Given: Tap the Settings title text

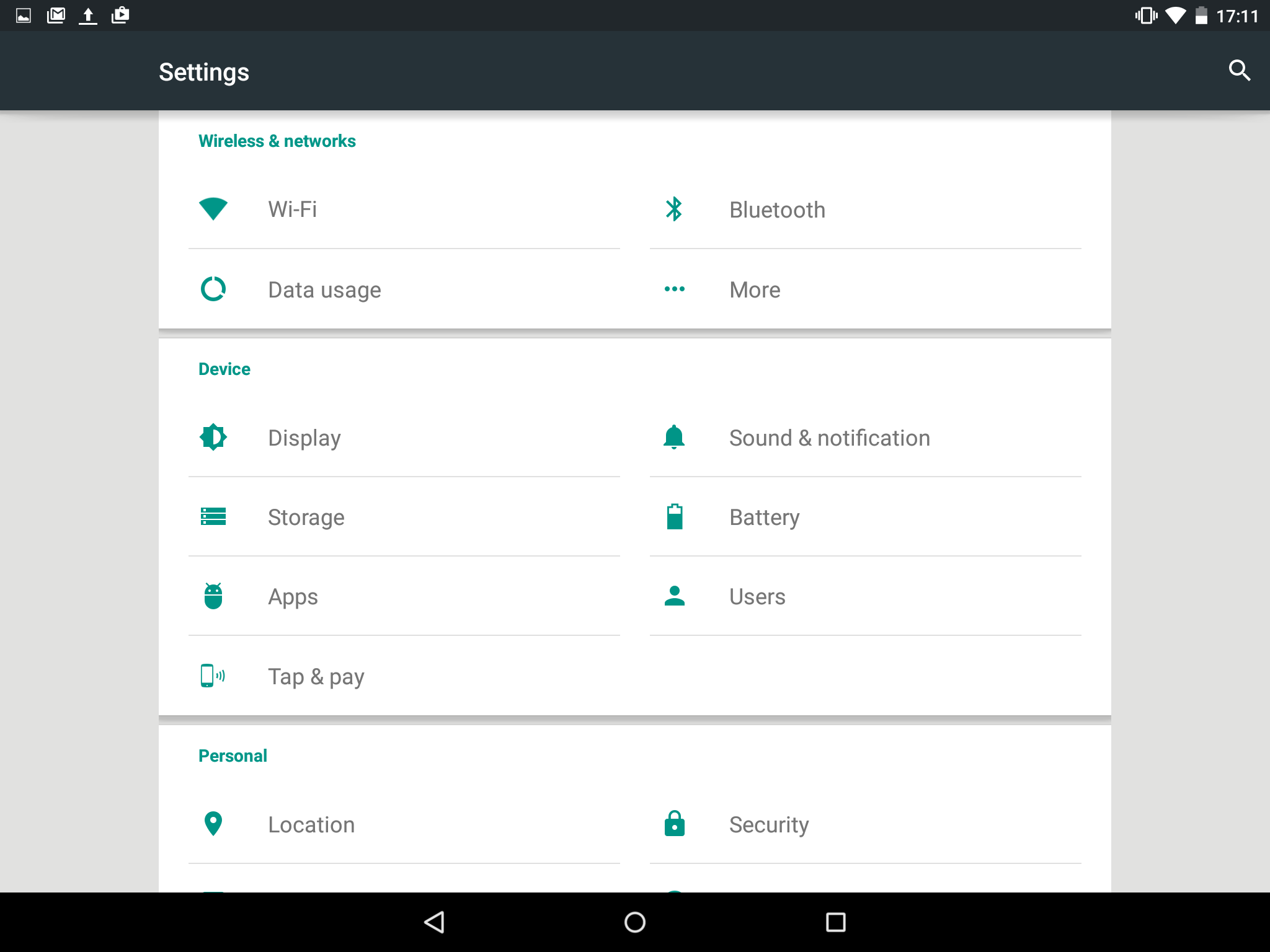Looking at the screenshot, I should click(204, 72).
